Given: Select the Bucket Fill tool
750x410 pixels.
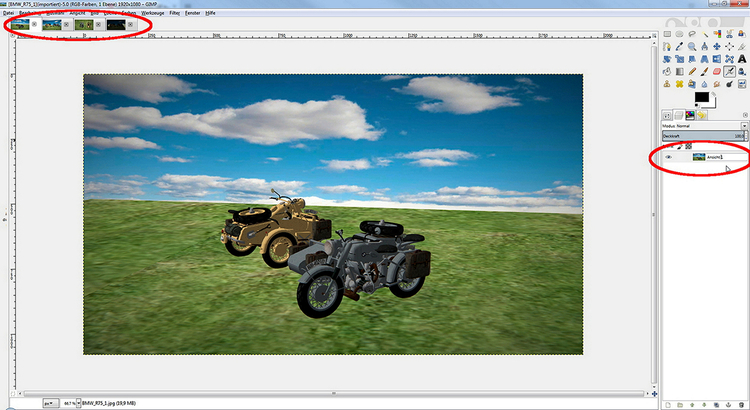Looking at the screenshot, I should point(667,71).
